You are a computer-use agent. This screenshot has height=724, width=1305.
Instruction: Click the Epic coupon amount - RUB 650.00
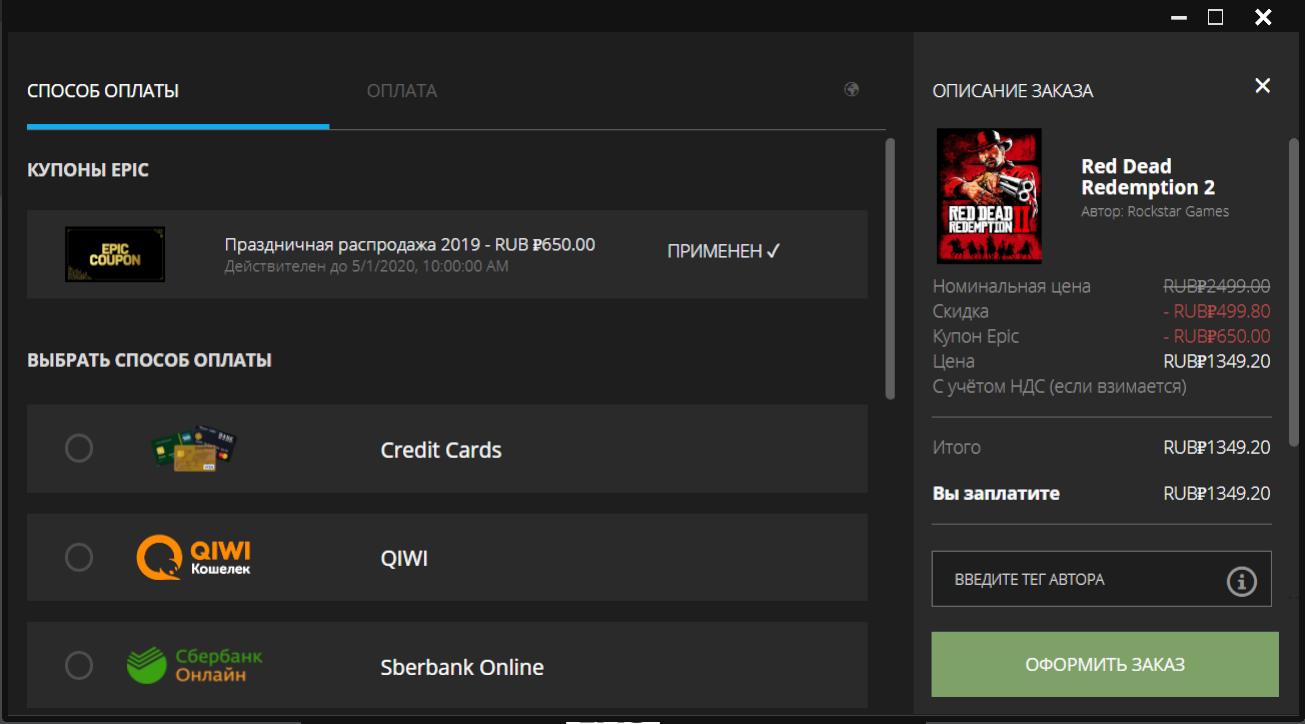[x=1217, y=336]
